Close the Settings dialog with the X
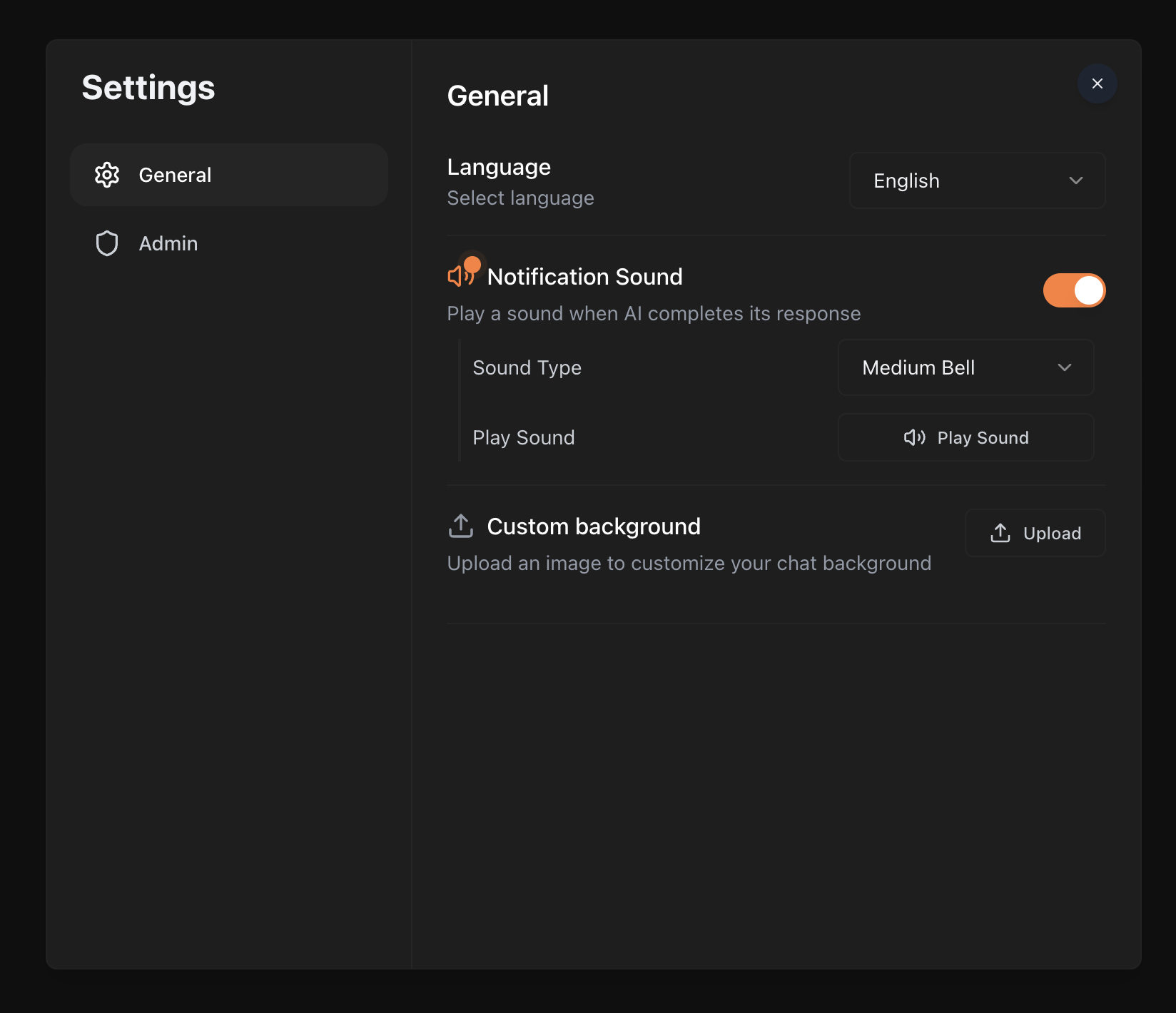Screen dimensions: 1176x1013 1097,83
